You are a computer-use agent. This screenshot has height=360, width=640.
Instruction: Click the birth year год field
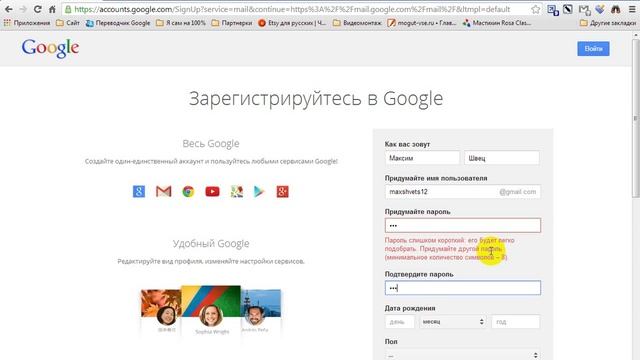click(x=516, y=322)
